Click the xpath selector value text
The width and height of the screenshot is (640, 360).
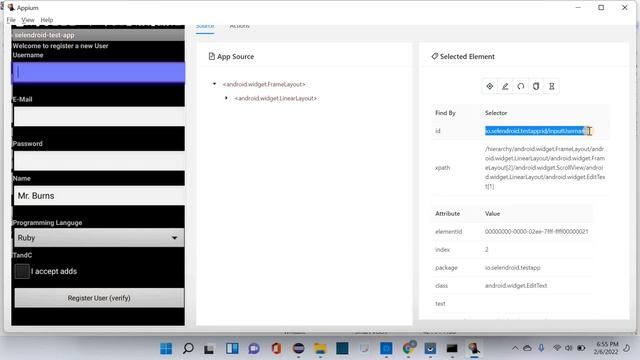(545, 168)
